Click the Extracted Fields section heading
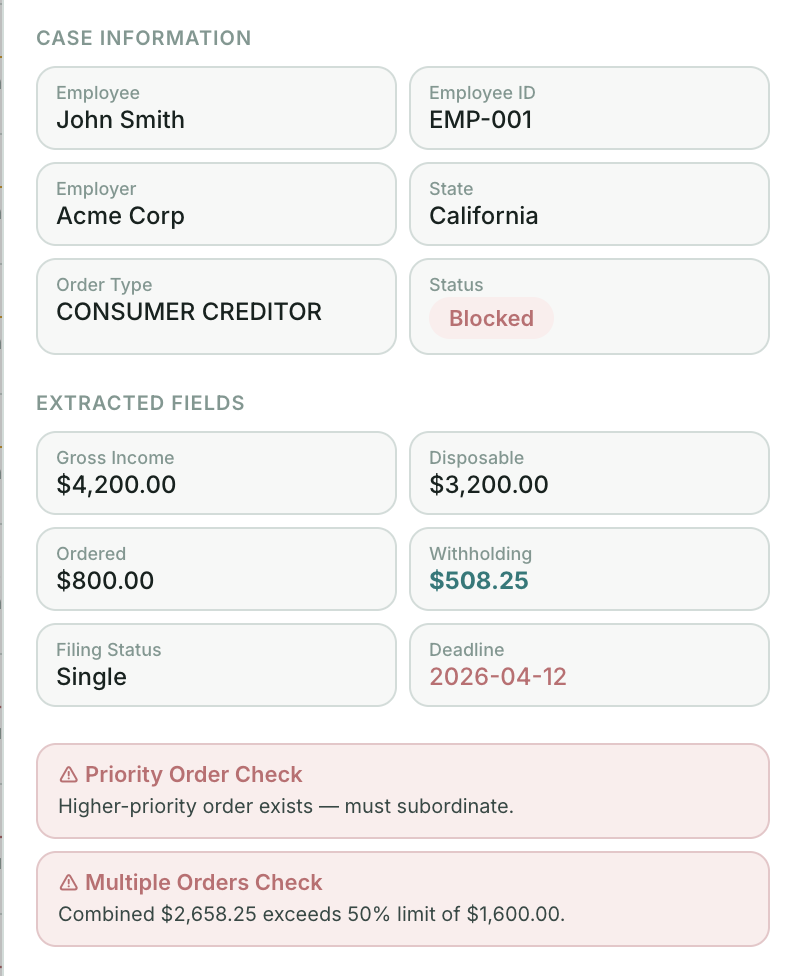The height and width of the screenshot is (976, 802). pos(140,403)
